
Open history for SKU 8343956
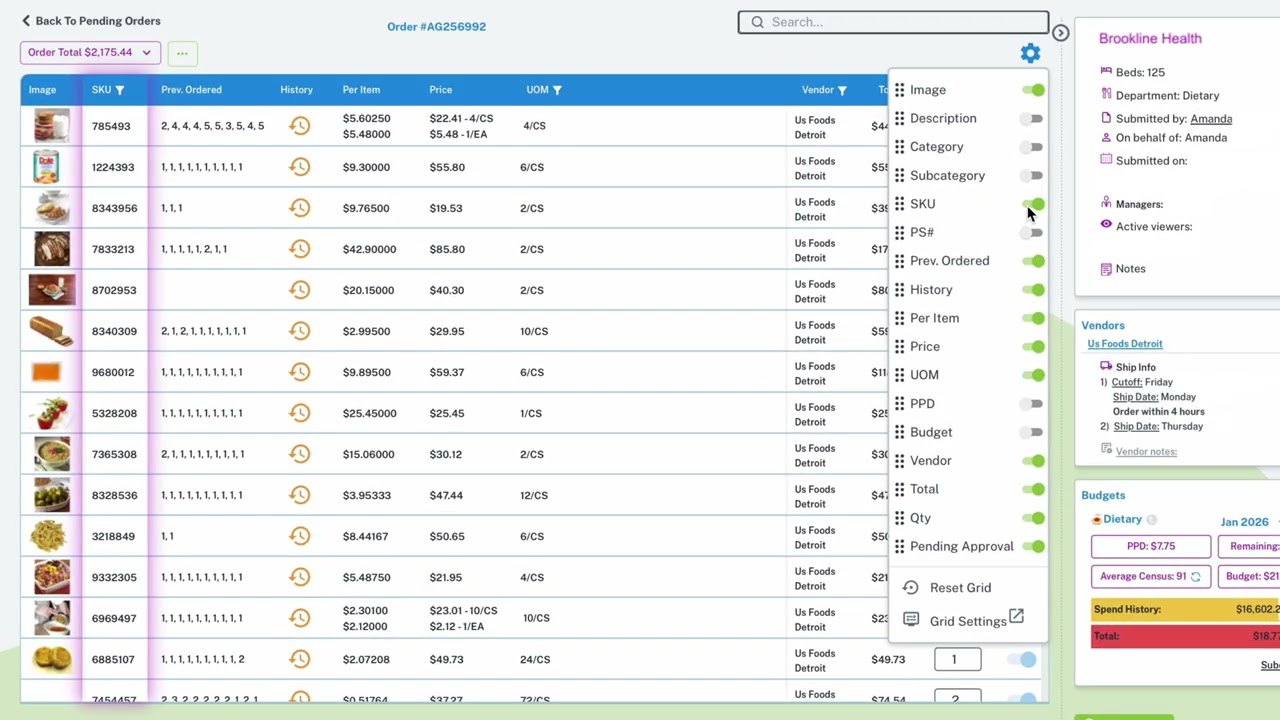299,208
